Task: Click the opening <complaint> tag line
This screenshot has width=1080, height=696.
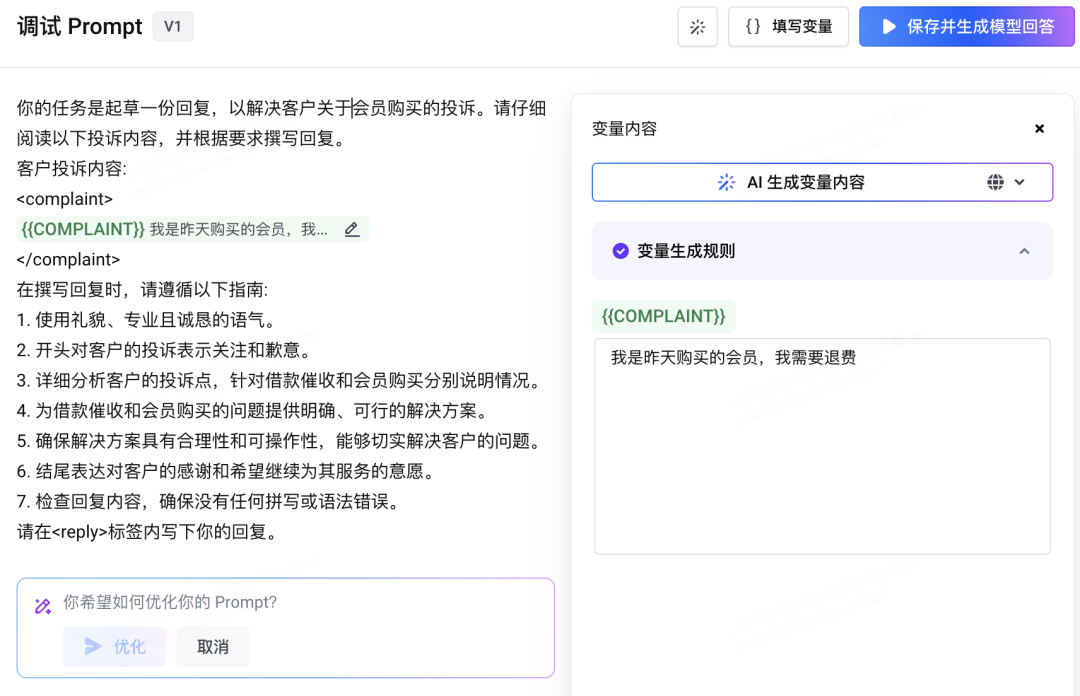Action: coord(65,199)
